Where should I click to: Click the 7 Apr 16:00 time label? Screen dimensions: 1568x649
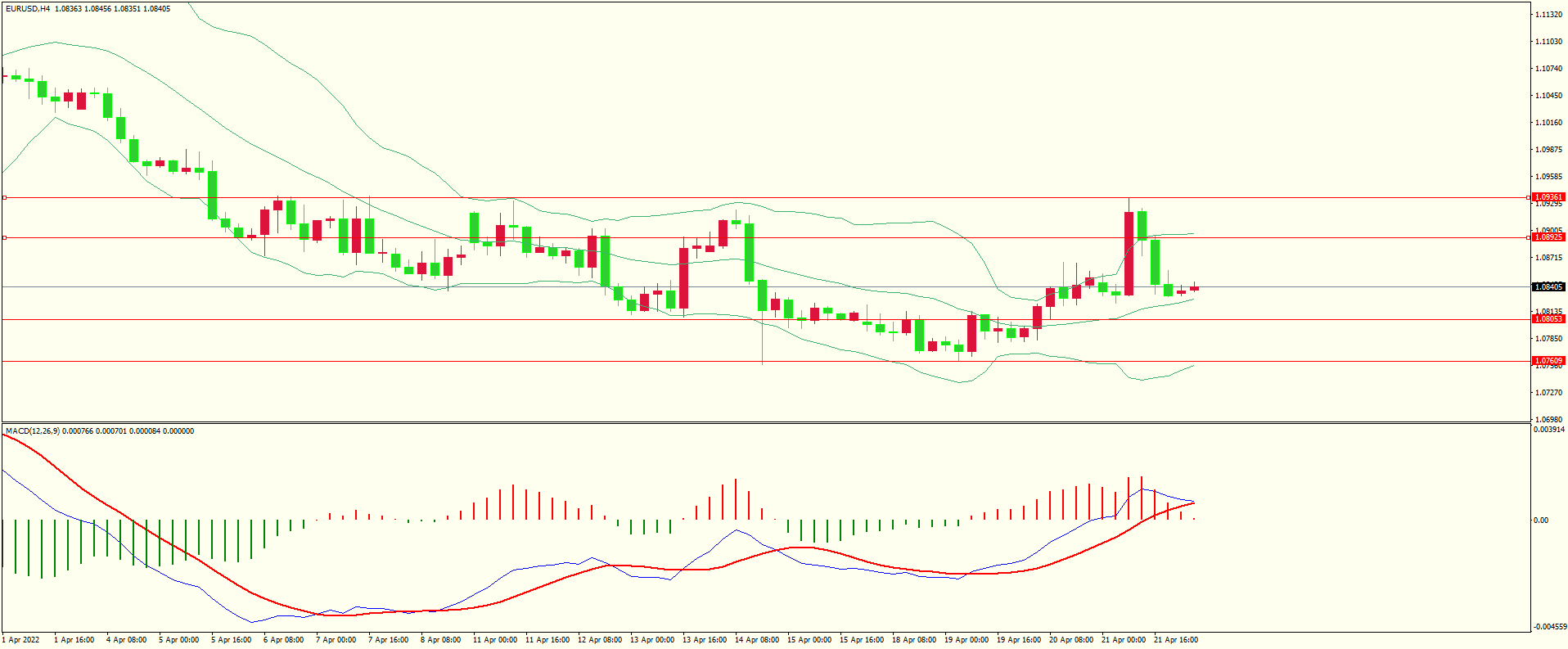(x=389, y=640)
